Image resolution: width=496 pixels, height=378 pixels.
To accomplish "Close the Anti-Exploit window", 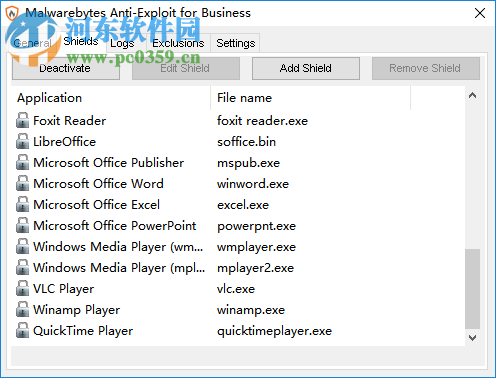I will (x=480, y=13).
